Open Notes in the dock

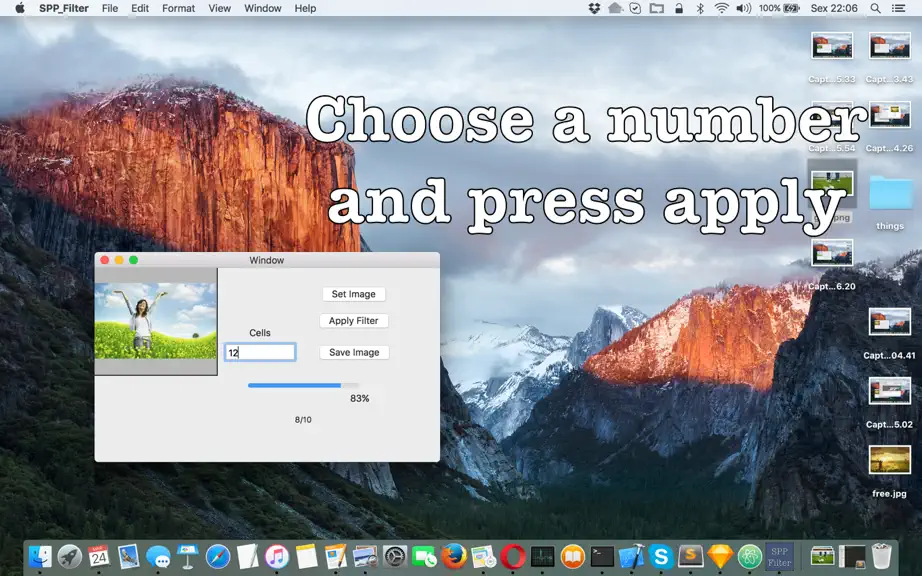tap(306, 556)
